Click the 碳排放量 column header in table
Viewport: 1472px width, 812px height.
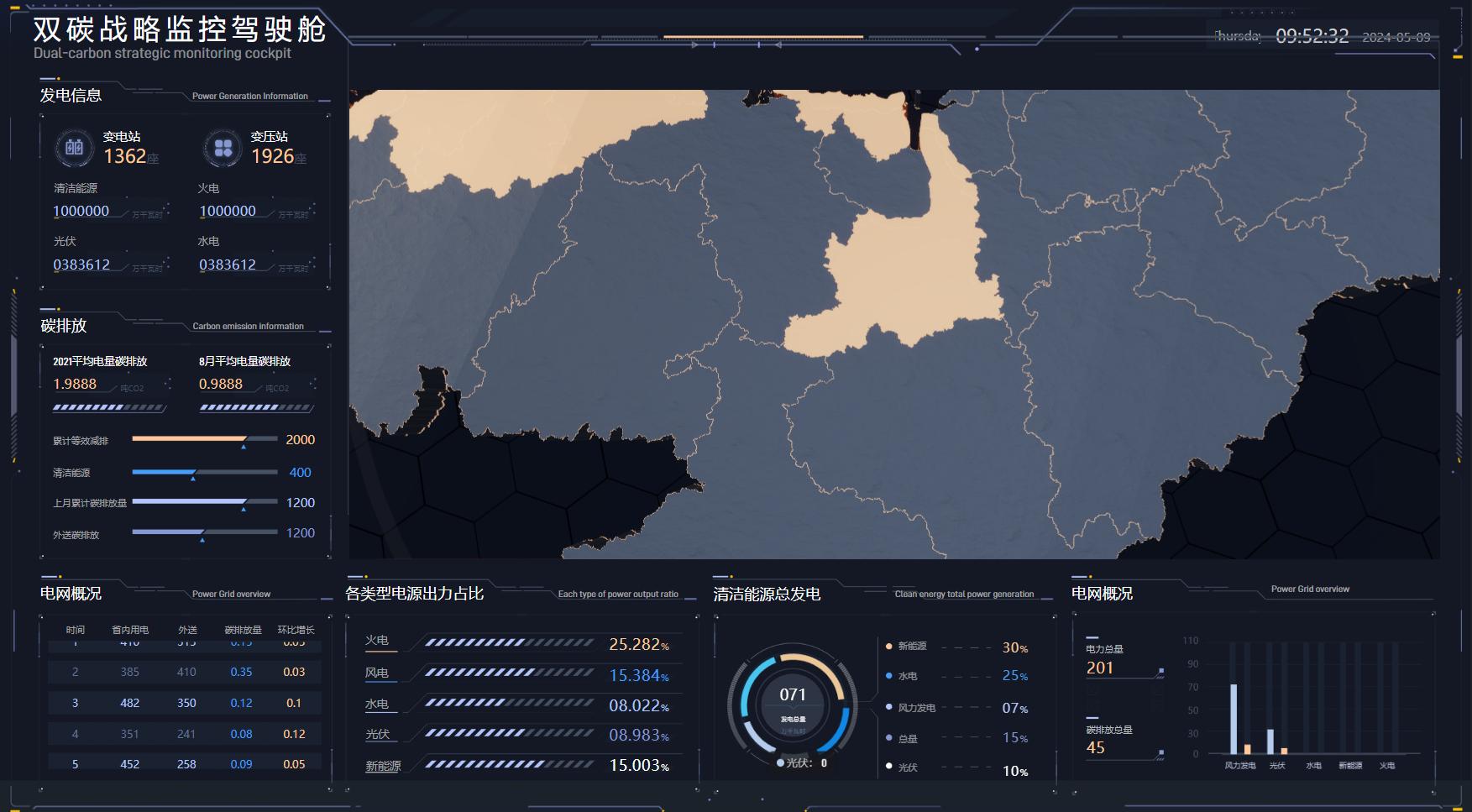click(x=243, y=630)
